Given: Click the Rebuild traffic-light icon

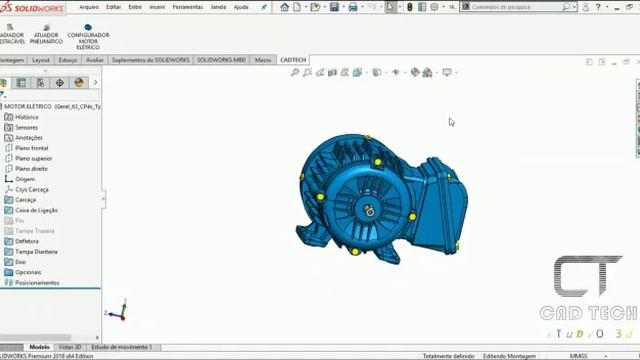Looking at the screenshot, I should tap(409, 7).
